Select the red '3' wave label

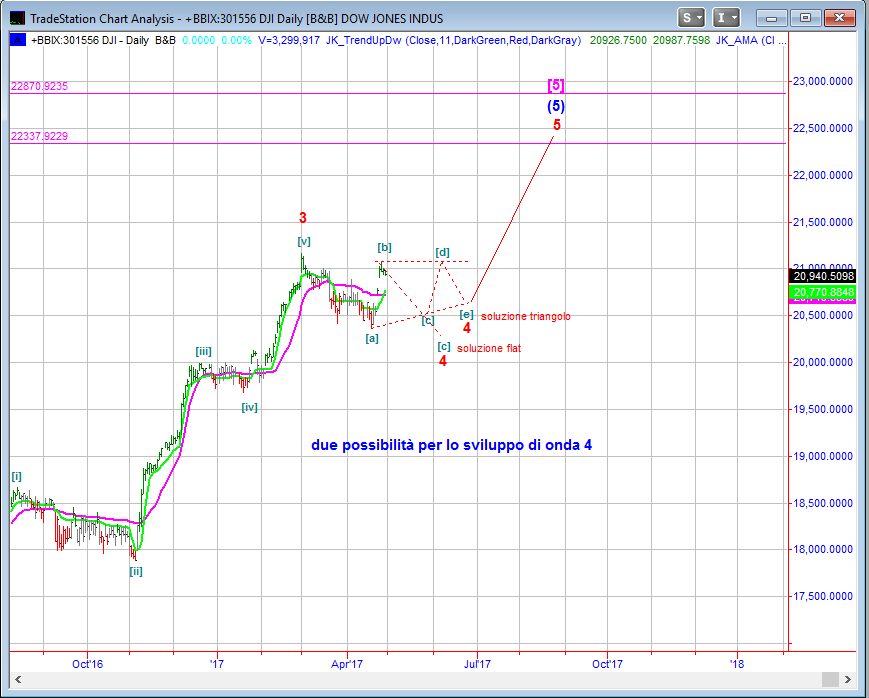(x=303, y=218)
